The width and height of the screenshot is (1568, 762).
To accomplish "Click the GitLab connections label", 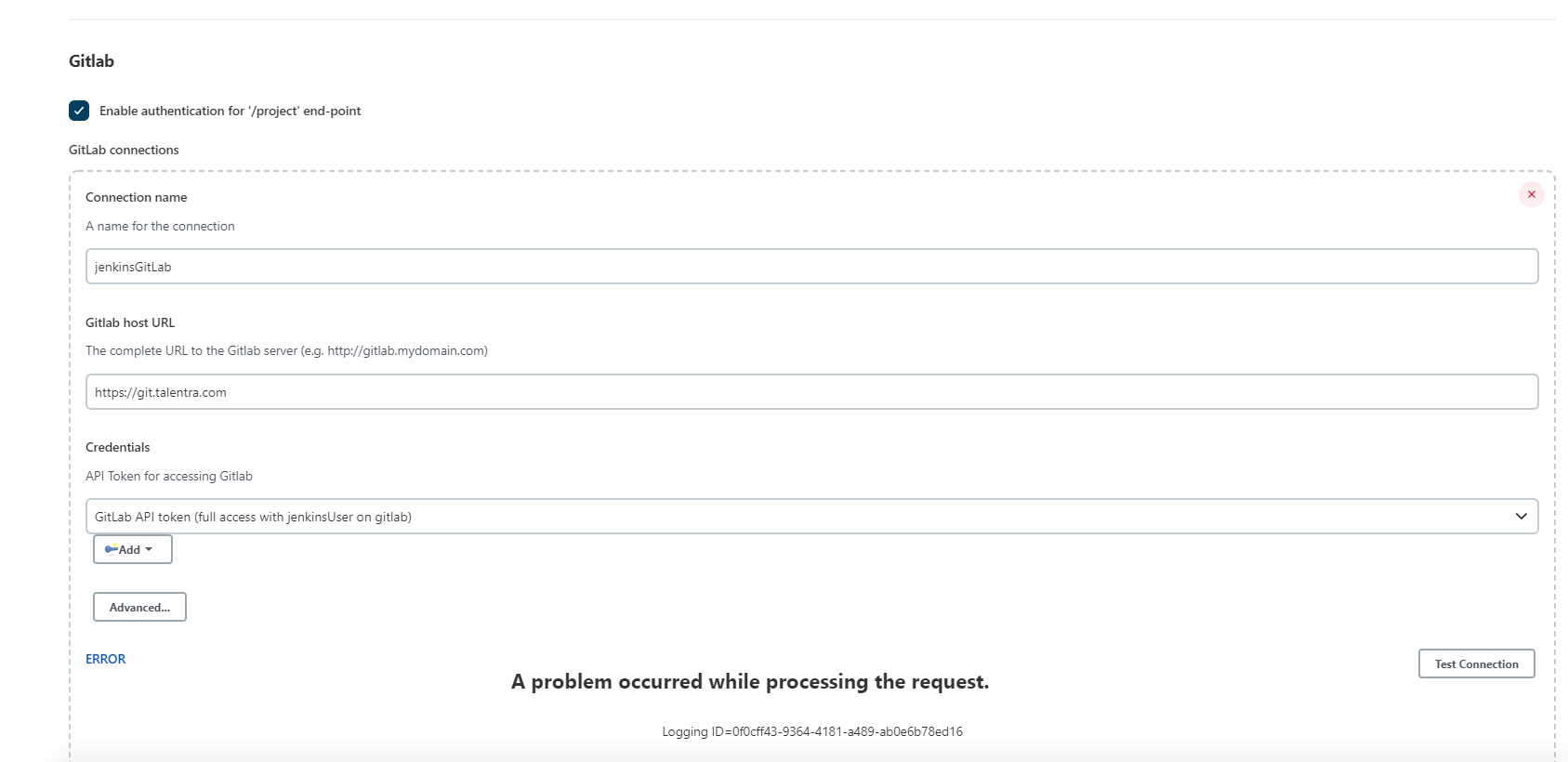I will (x=124, y=150).
